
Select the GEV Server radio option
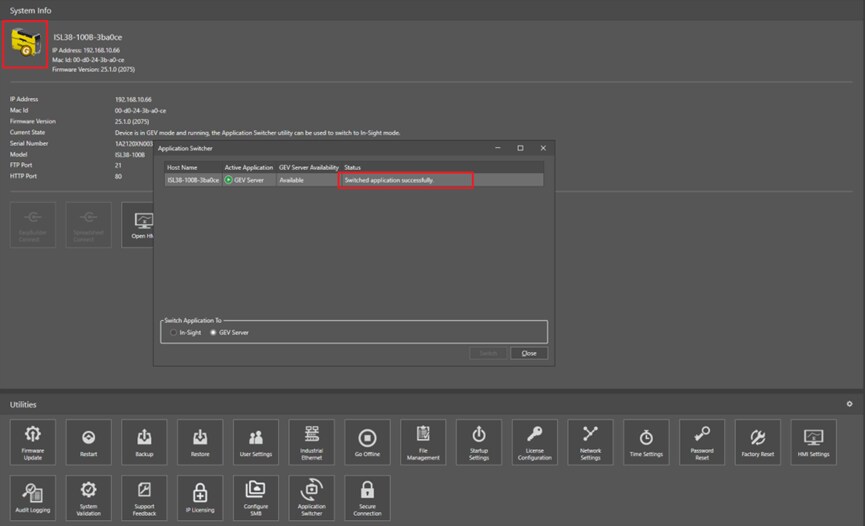click(212, 332)
